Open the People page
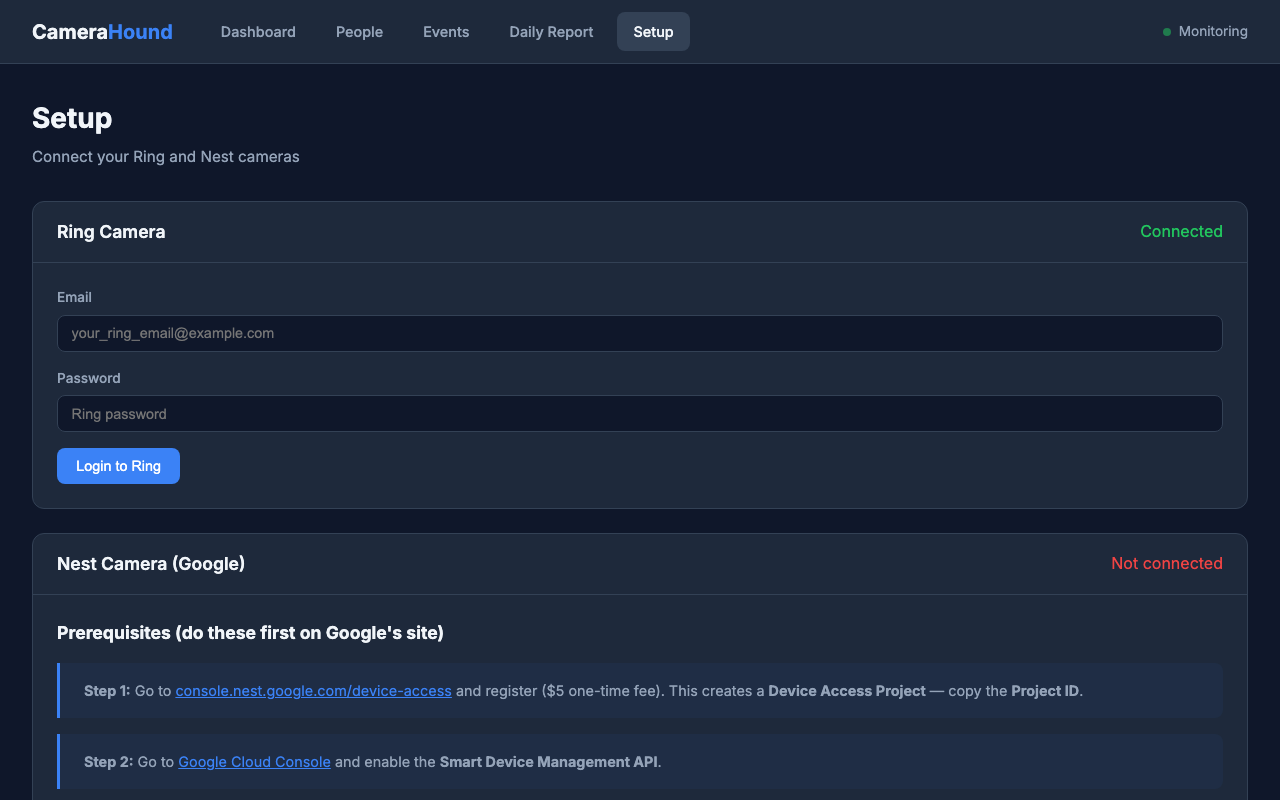This screenshot has height=800, width=1280. 359,31
